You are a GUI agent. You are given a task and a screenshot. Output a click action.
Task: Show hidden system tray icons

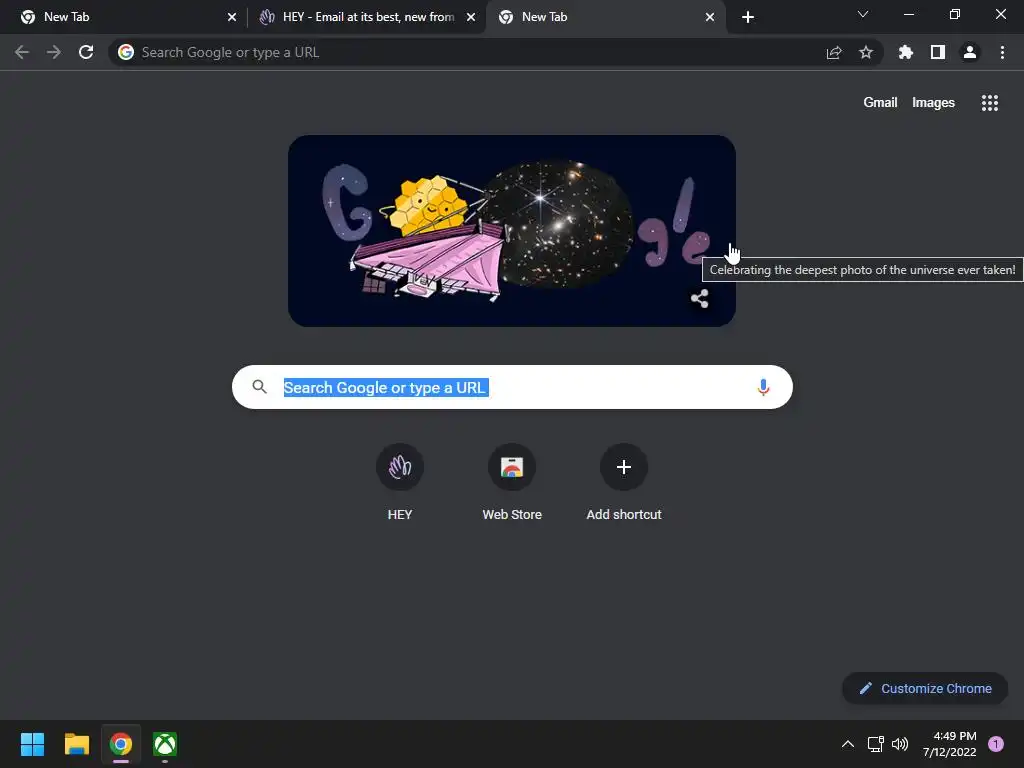click(848, 744)
